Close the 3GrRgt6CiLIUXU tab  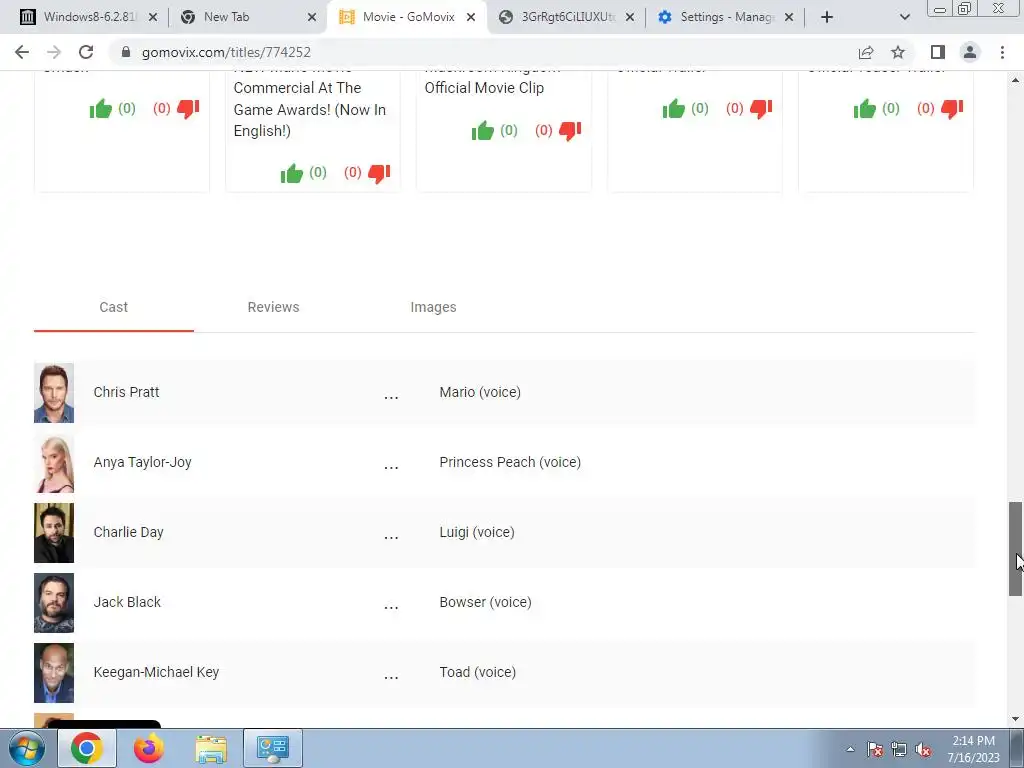click(x=630, y=17)
